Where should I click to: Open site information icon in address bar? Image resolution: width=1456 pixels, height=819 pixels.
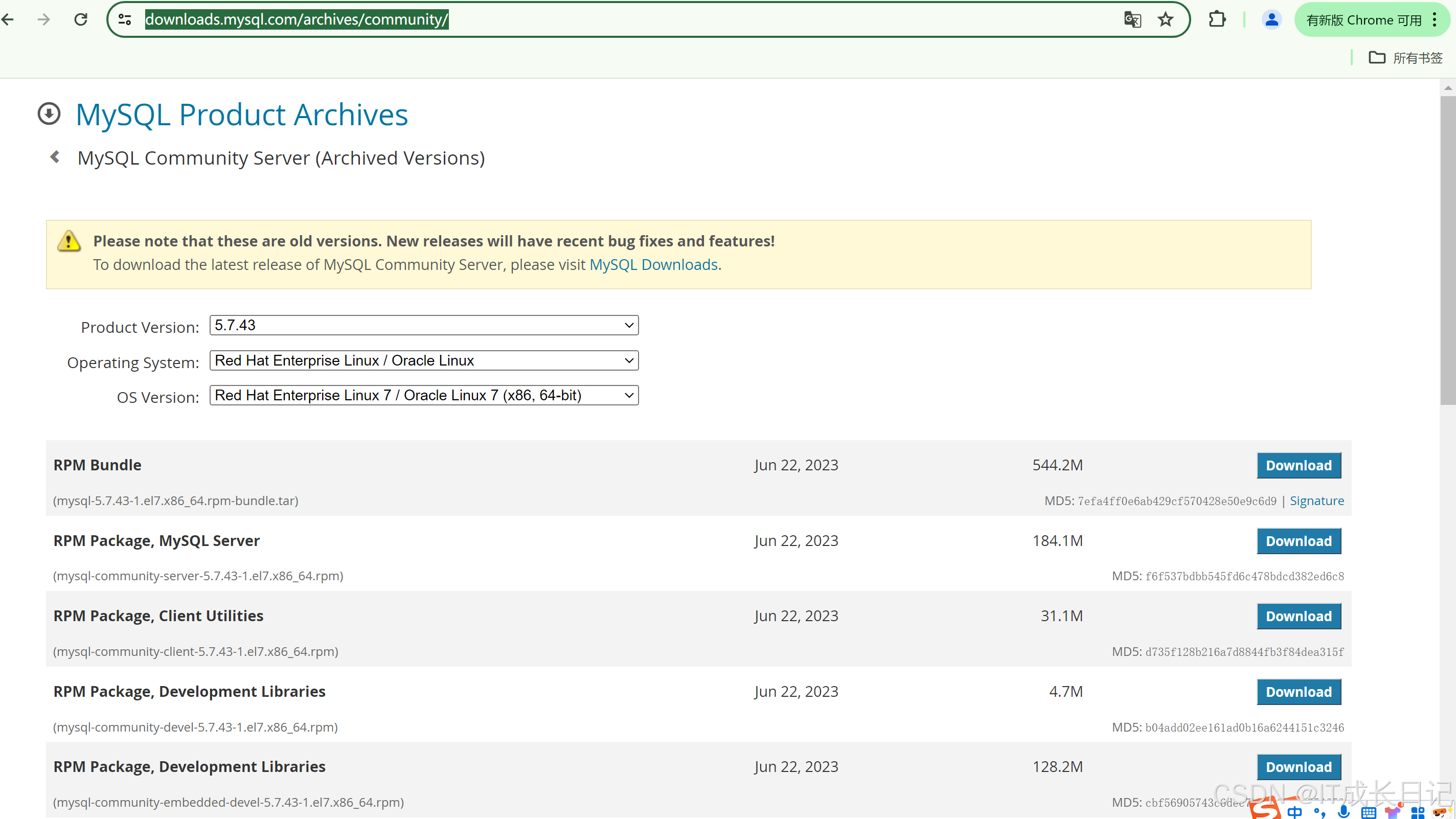[x=125, y=20]
